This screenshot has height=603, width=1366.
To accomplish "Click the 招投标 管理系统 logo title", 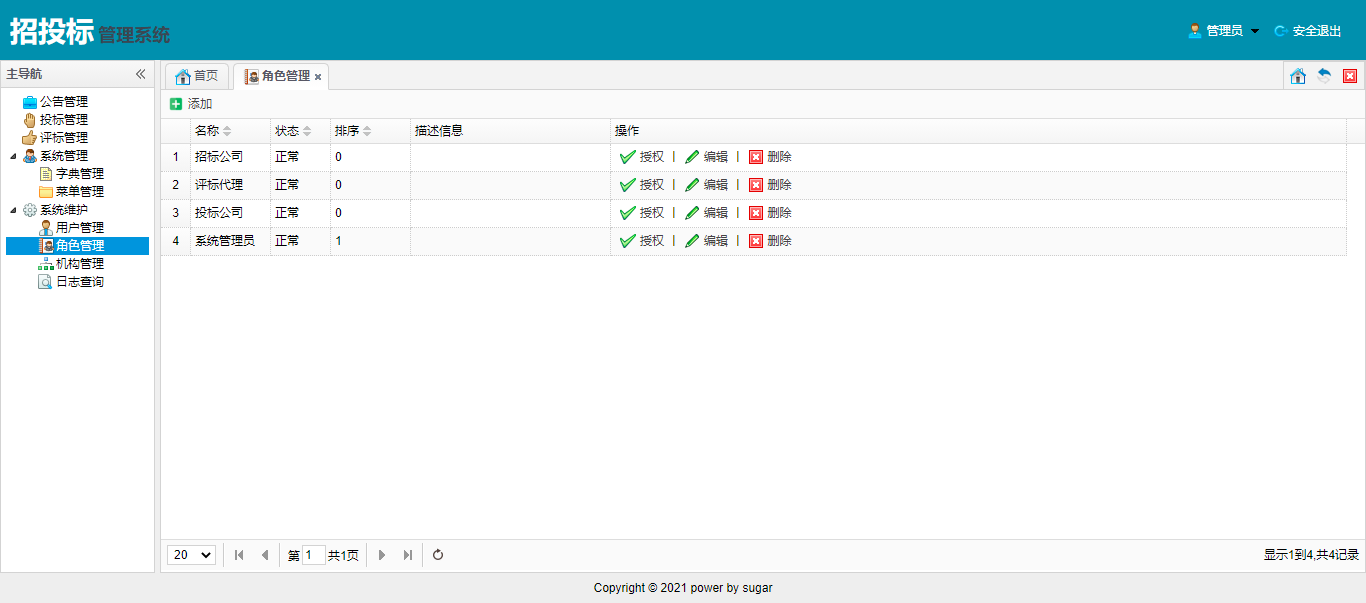I will (90, 32).
